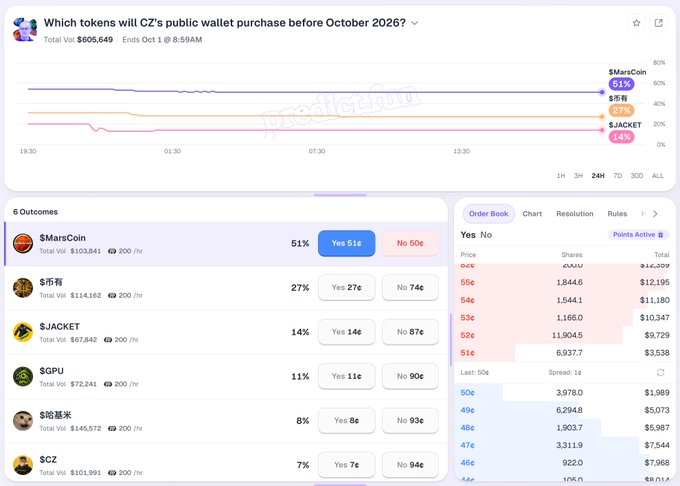680x486 pixels.
Task: Click the $GPU outcome name
Action: 52,371
